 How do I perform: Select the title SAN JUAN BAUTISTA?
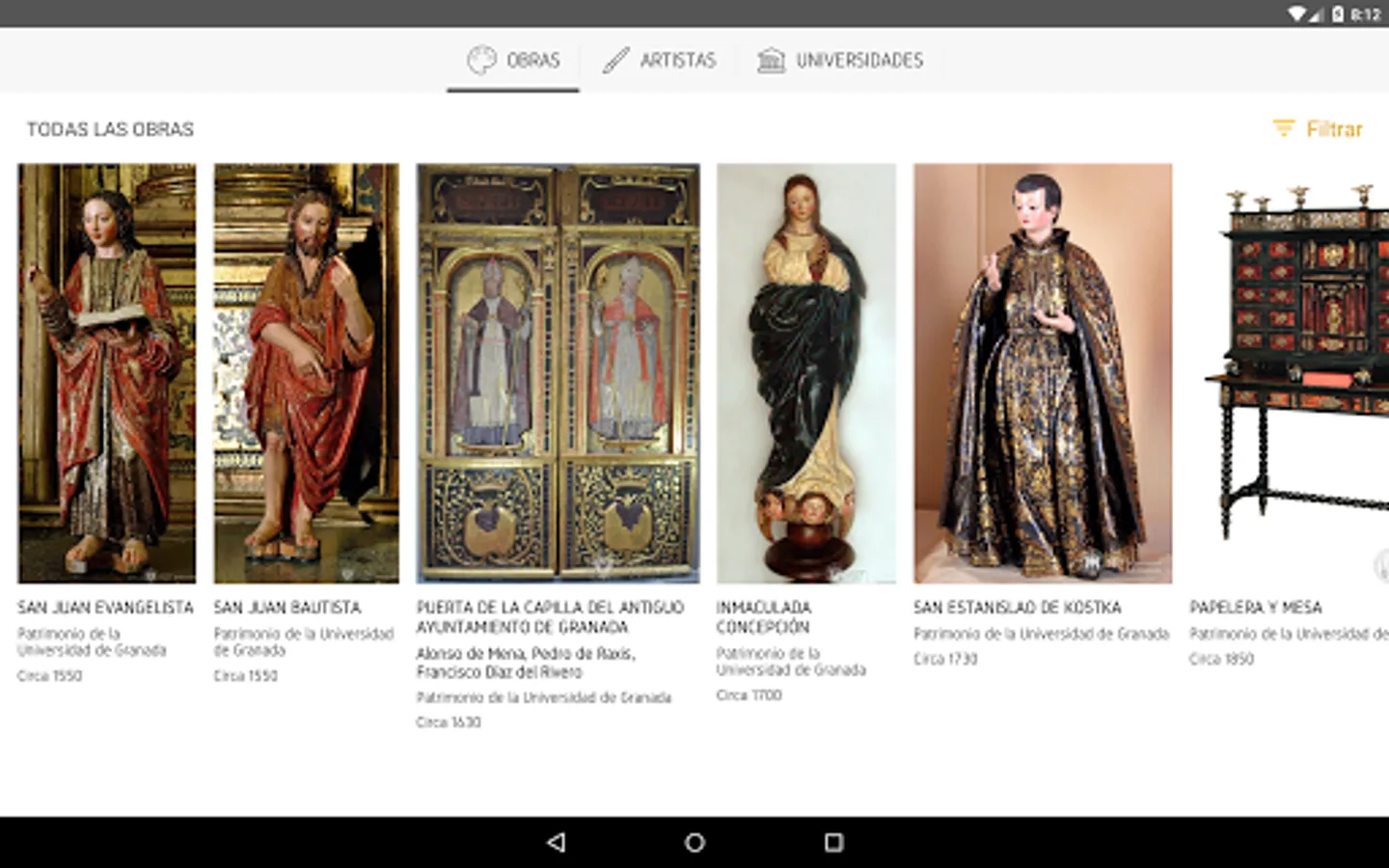(x=287, y=608)
